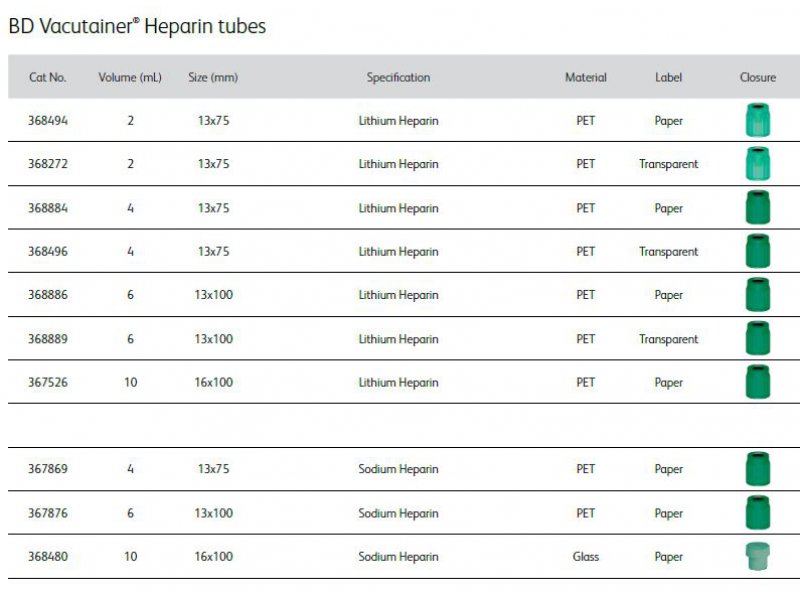800x600 pixels.
Task: Click 'Transparent' label in row 368496
Action: (x=668, y=252)
